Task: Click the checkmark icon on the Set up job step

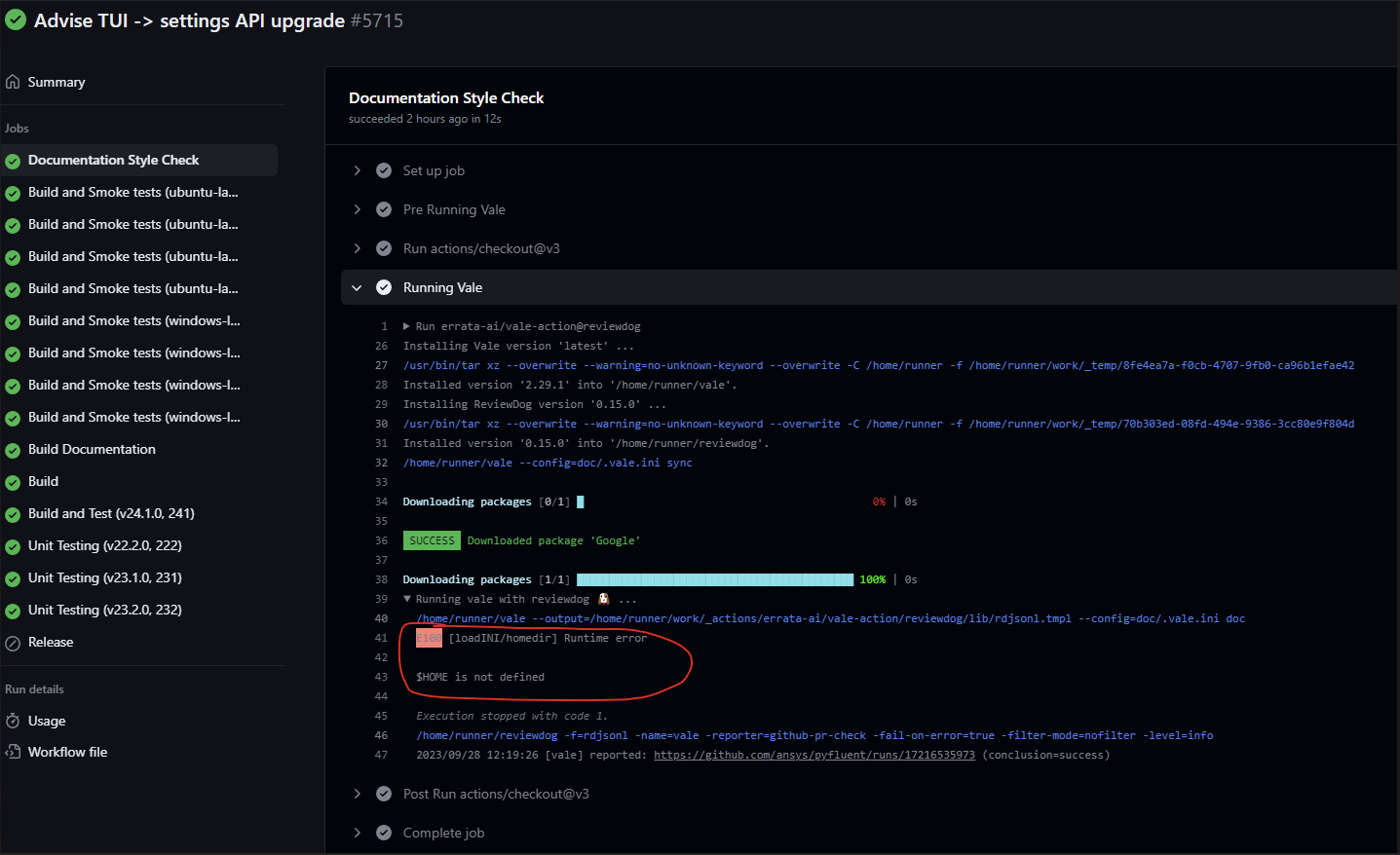Action: (x=383, y=169)
